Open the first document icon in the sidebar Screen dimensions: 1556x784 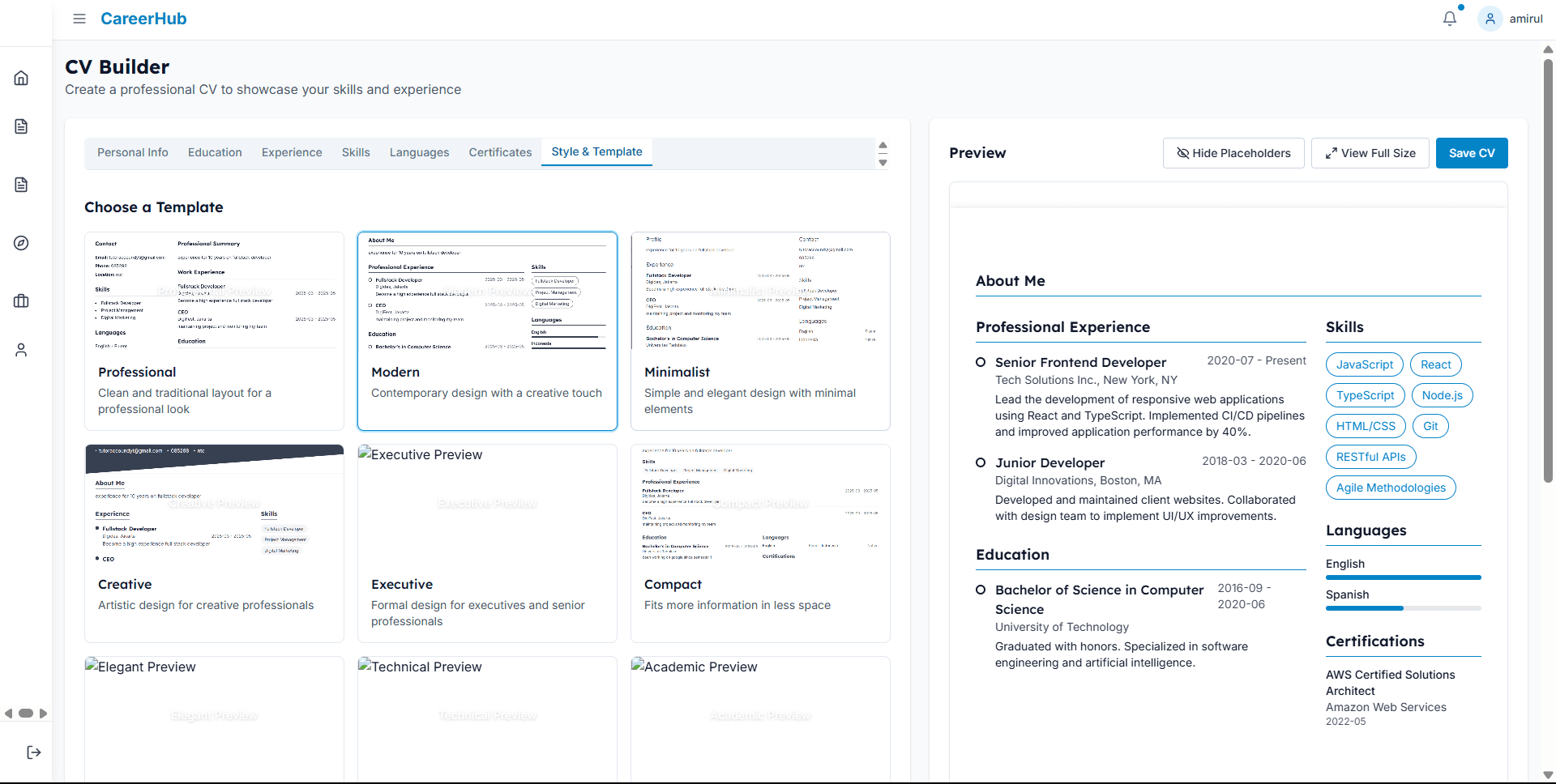(20, 126)
